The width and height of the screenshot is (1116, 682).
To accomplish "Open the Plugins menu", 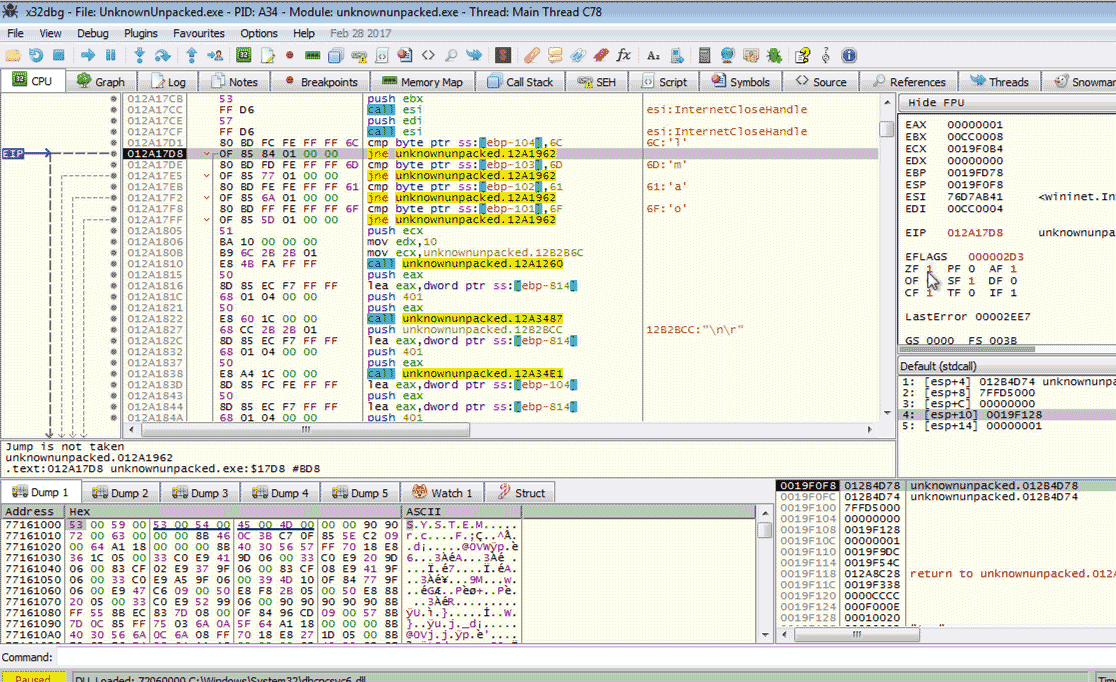I will coord(141,33).
